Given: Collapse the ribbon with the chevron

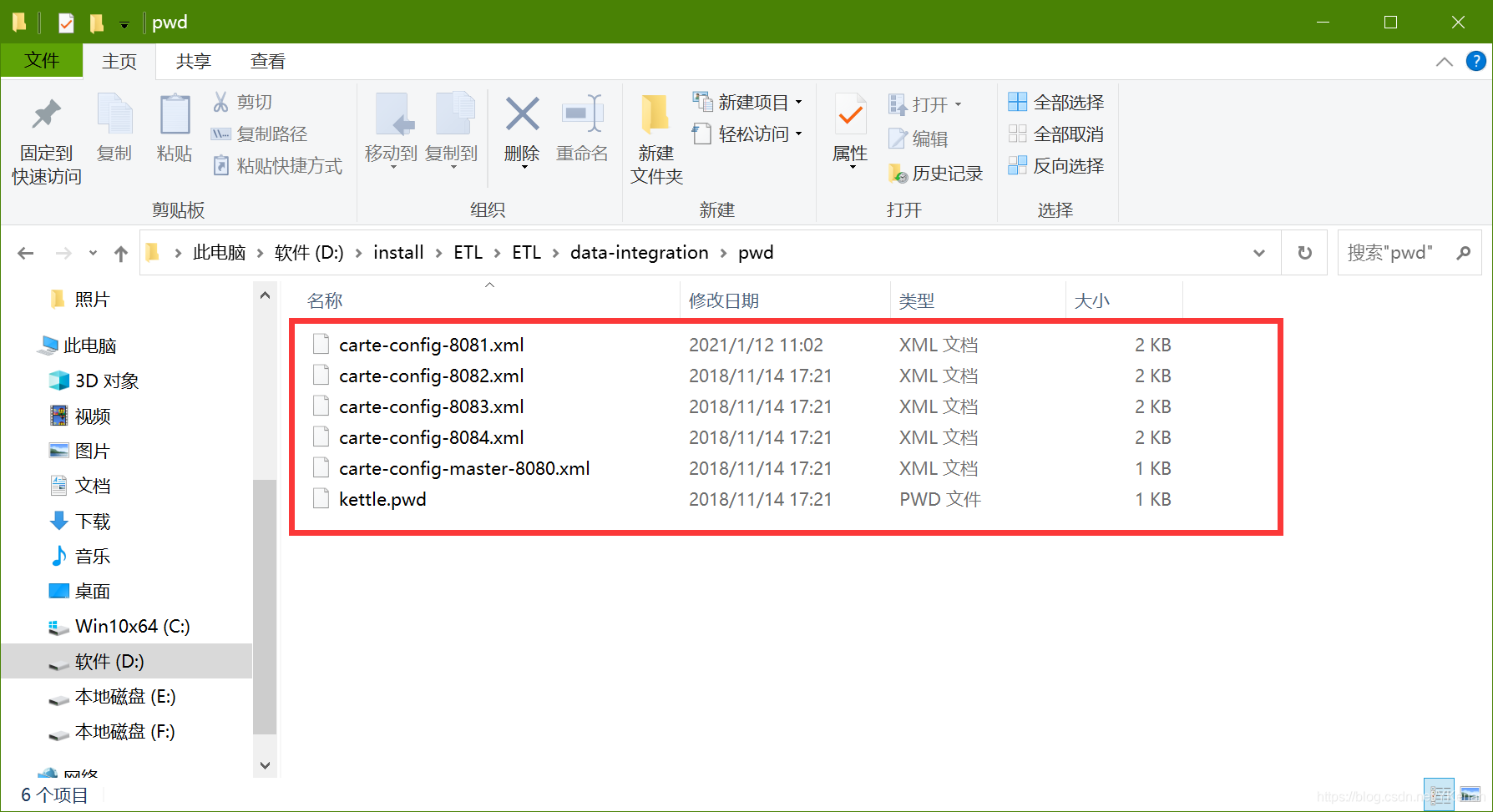Looking at the screenshot, I should pos(1445,62).
